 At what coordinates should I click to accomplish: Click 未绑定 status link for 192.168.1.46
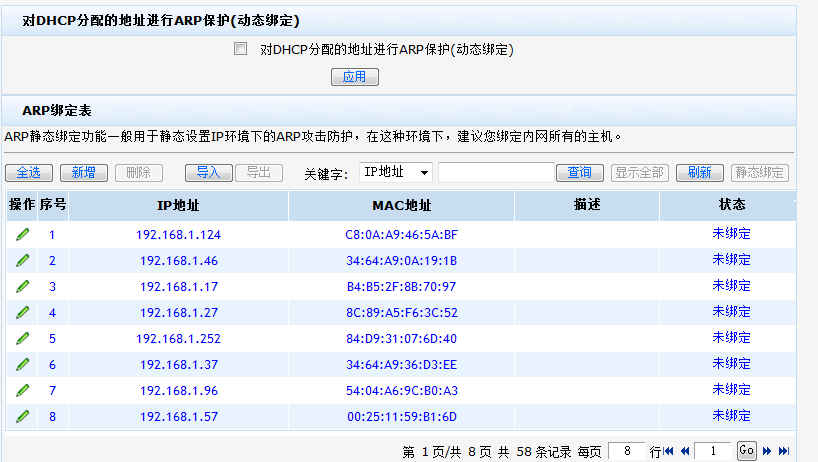731,260
